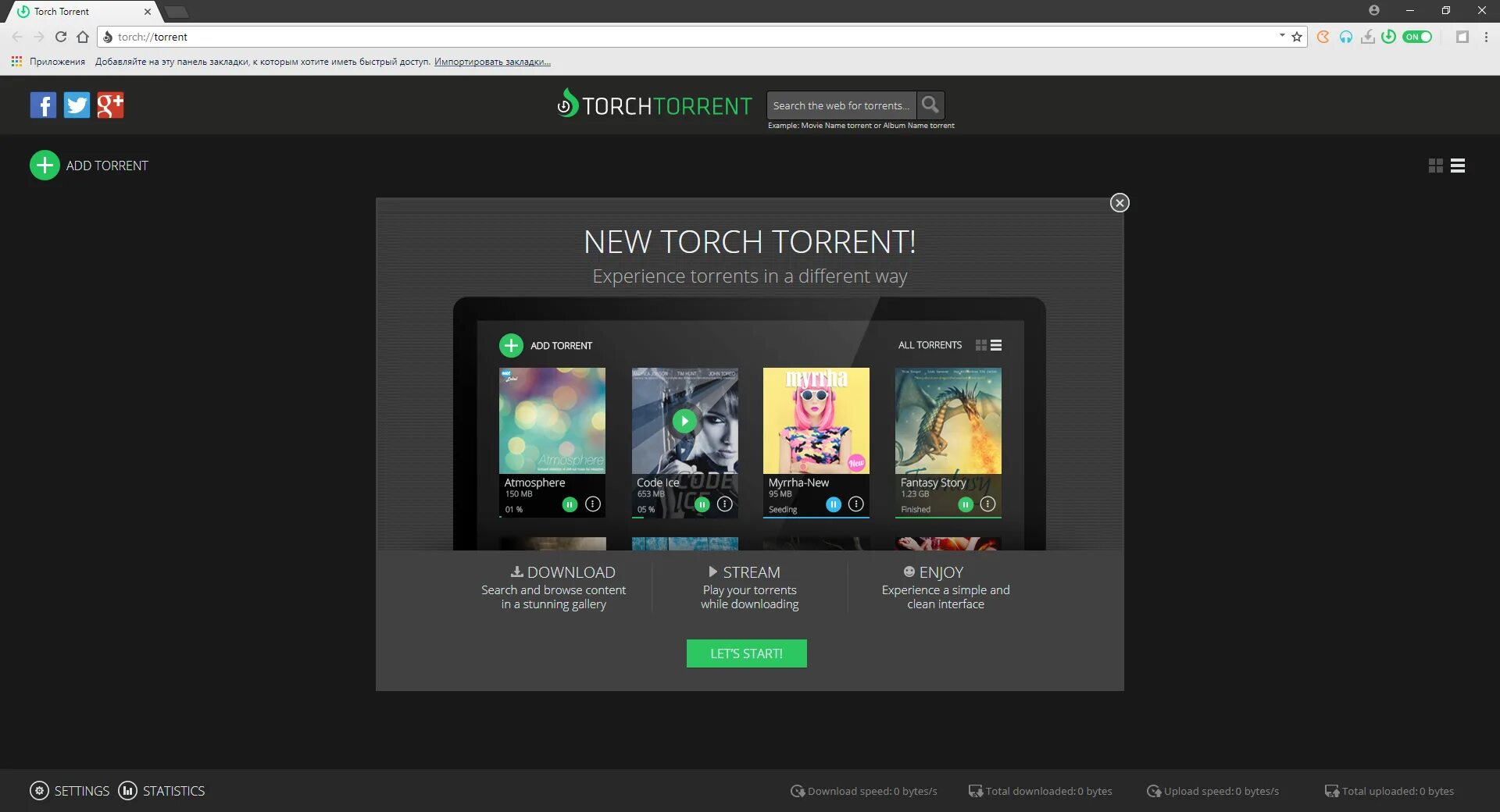Viewport: 1500px width, 812px height.
Task: Click the torrent search magnifier button
Action: [930, 105]
